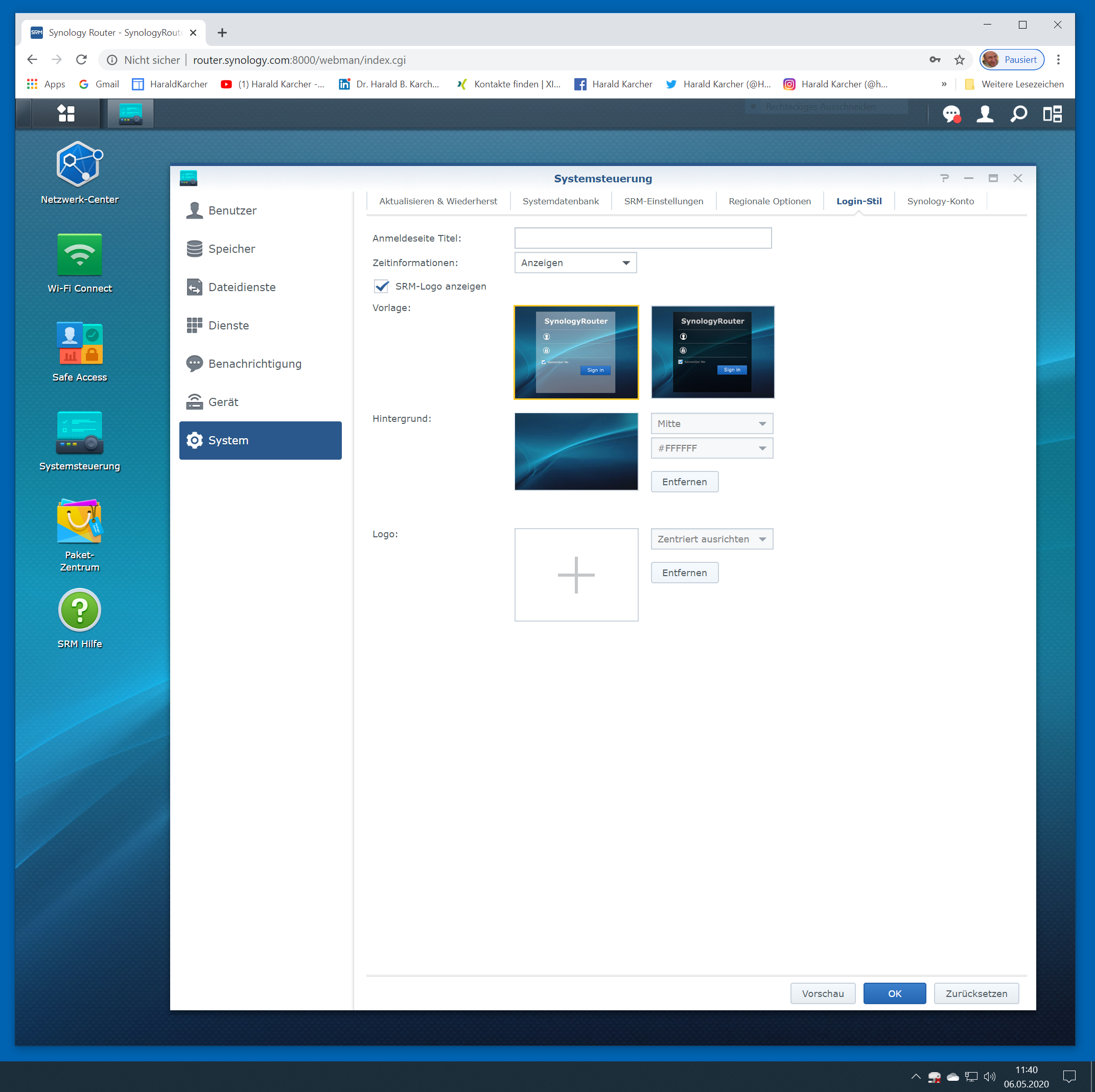This screenshot has height=1092, width=1095.
Task: Click the Anmeldeseite Titel text field
Action: click(643, 238)
